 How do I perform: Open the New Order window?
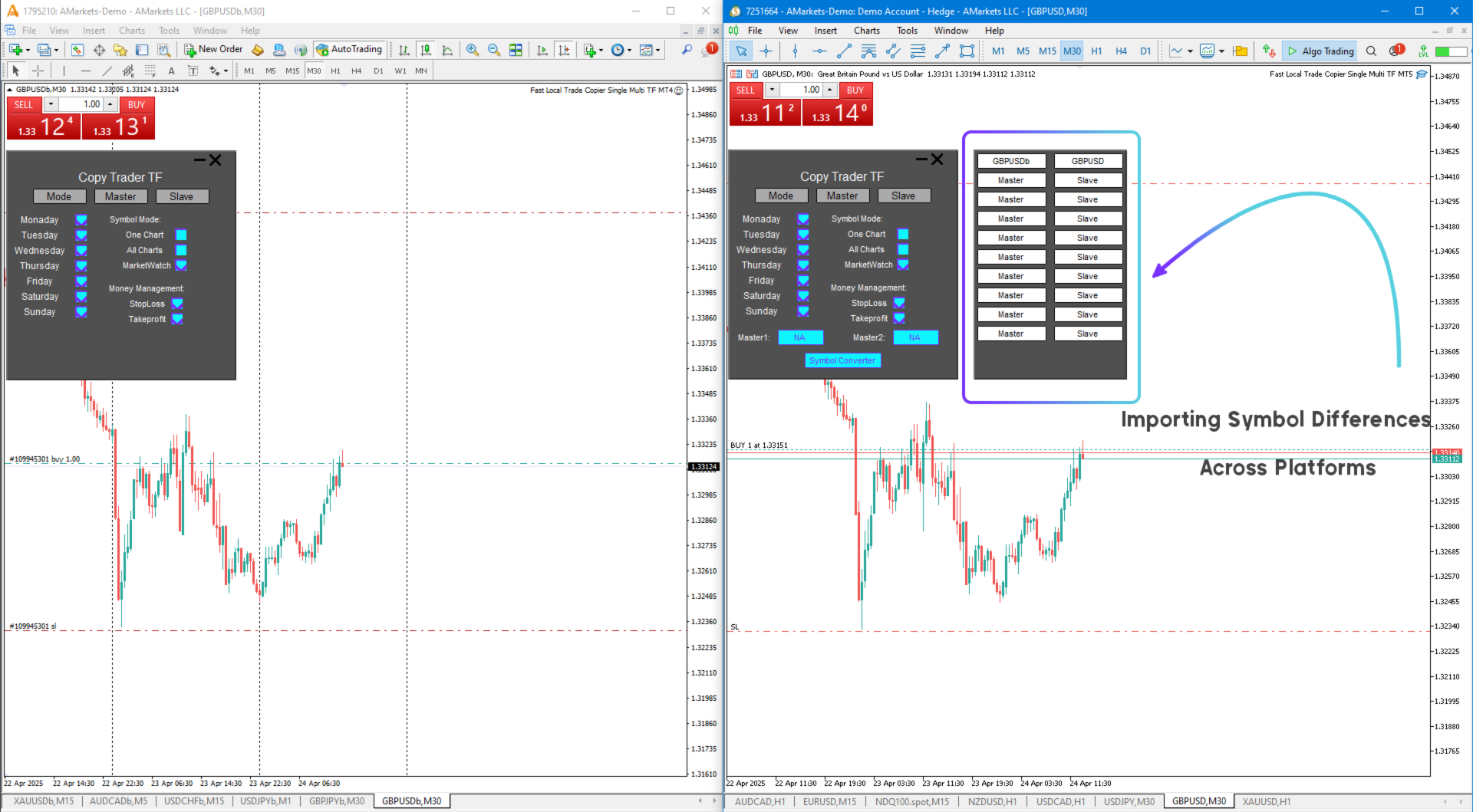tap(213, 49)
